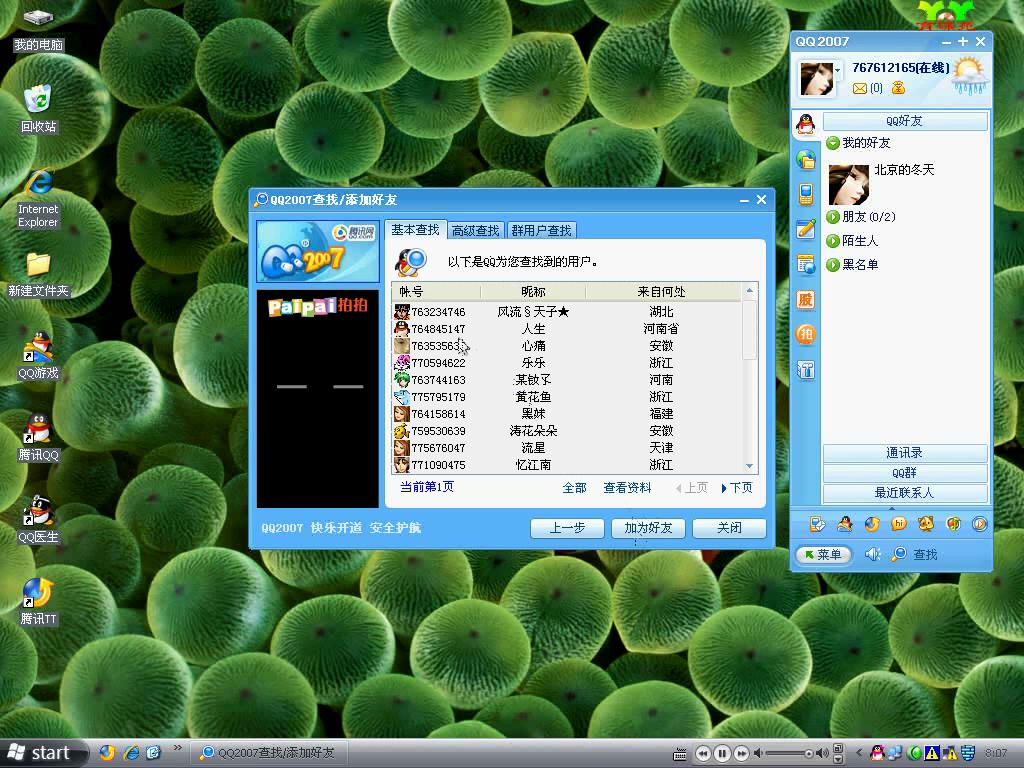Open status dropdown arrow beside user avatar

click(838, 71)
